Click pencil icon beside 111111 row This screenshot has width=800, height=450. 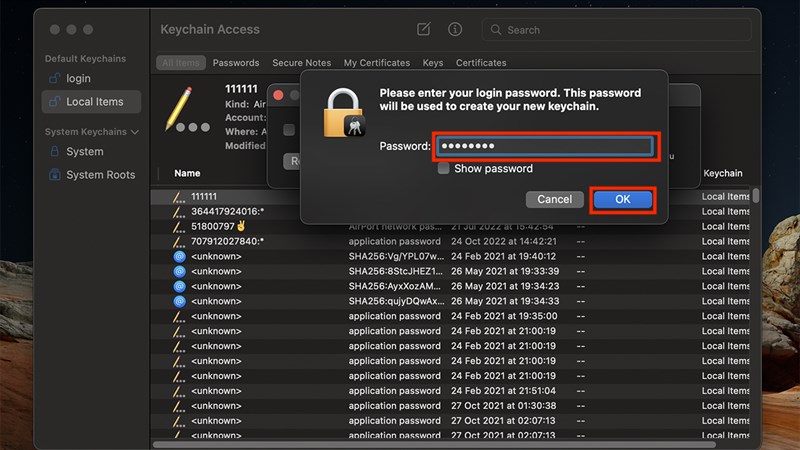pos(178,197)
